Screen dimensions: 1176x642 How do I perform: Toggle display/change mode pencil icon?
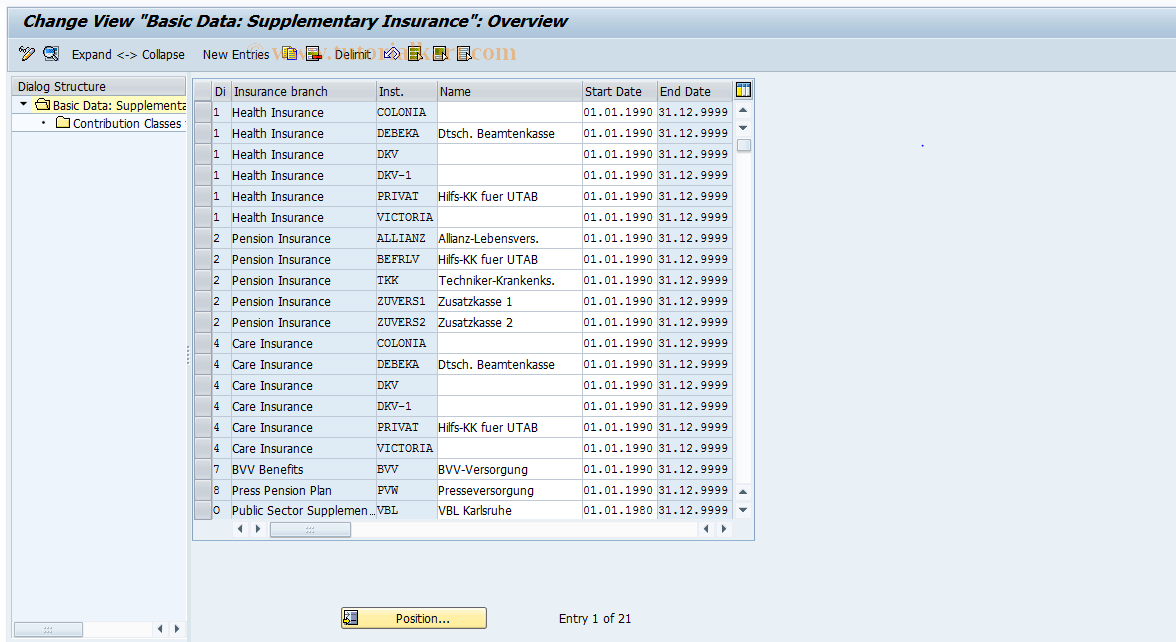coord(27,53)
